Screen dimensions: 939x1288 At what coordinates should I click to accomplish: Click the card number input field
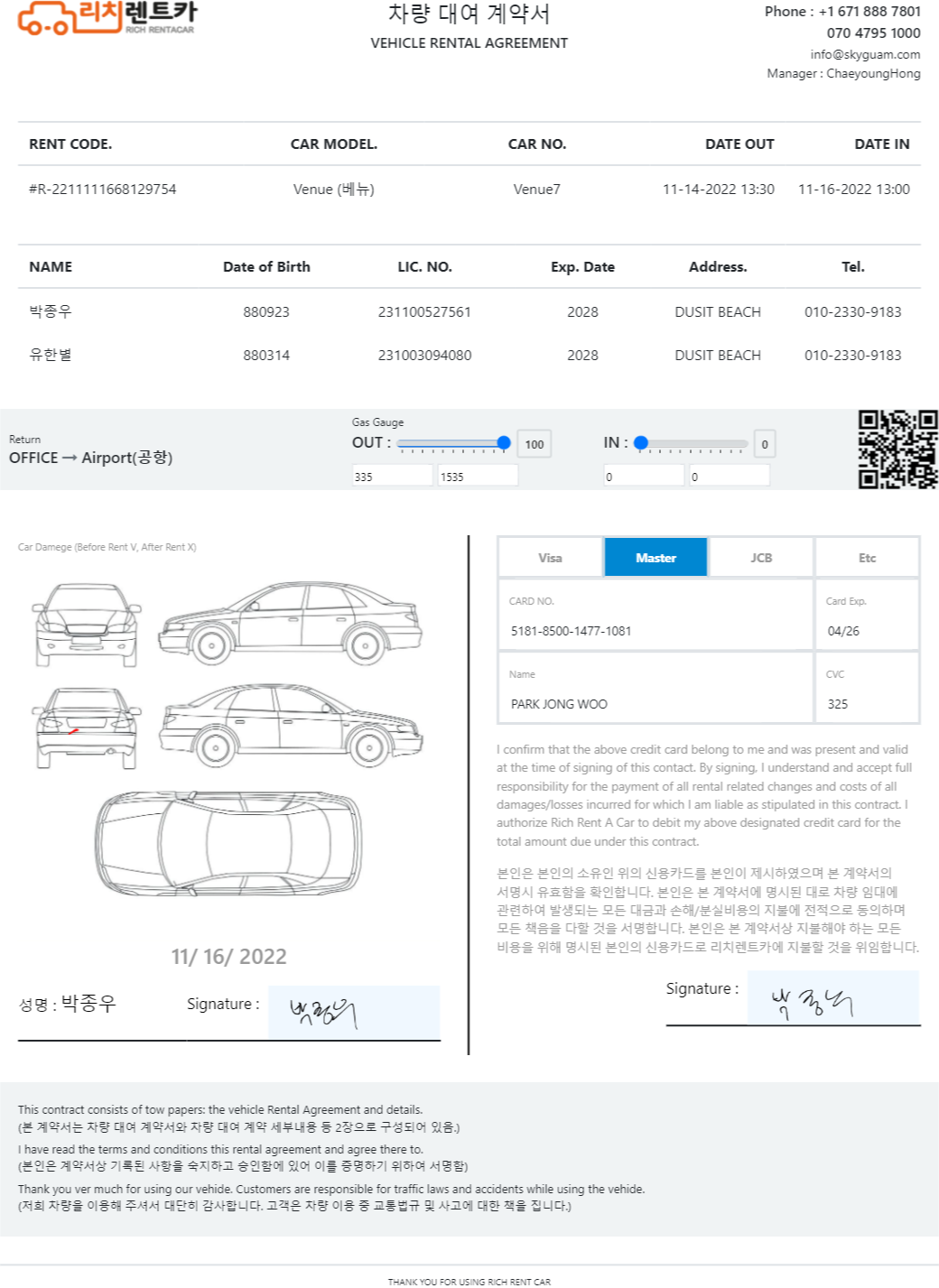click(x=655, y=631)
